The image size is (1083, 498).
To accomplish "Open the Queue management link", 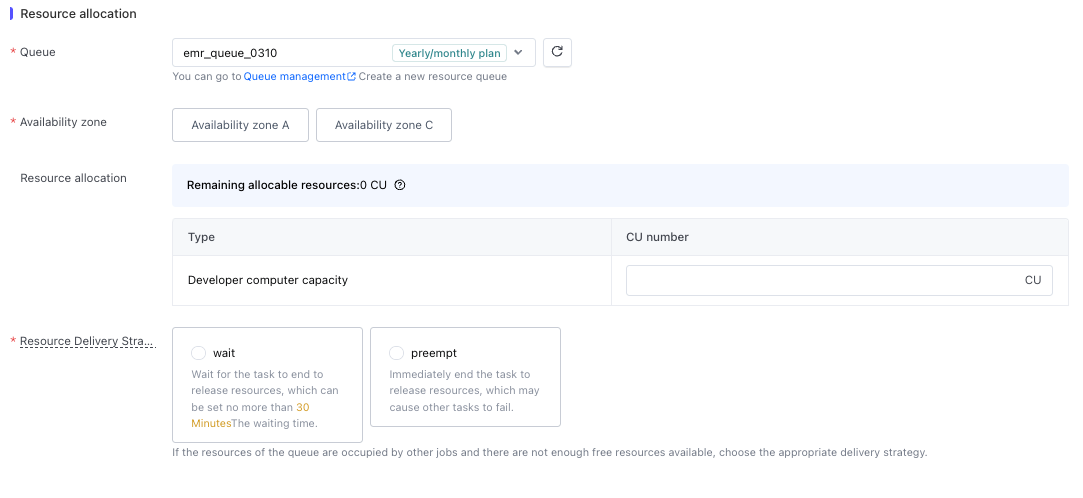I will point(294,77).
